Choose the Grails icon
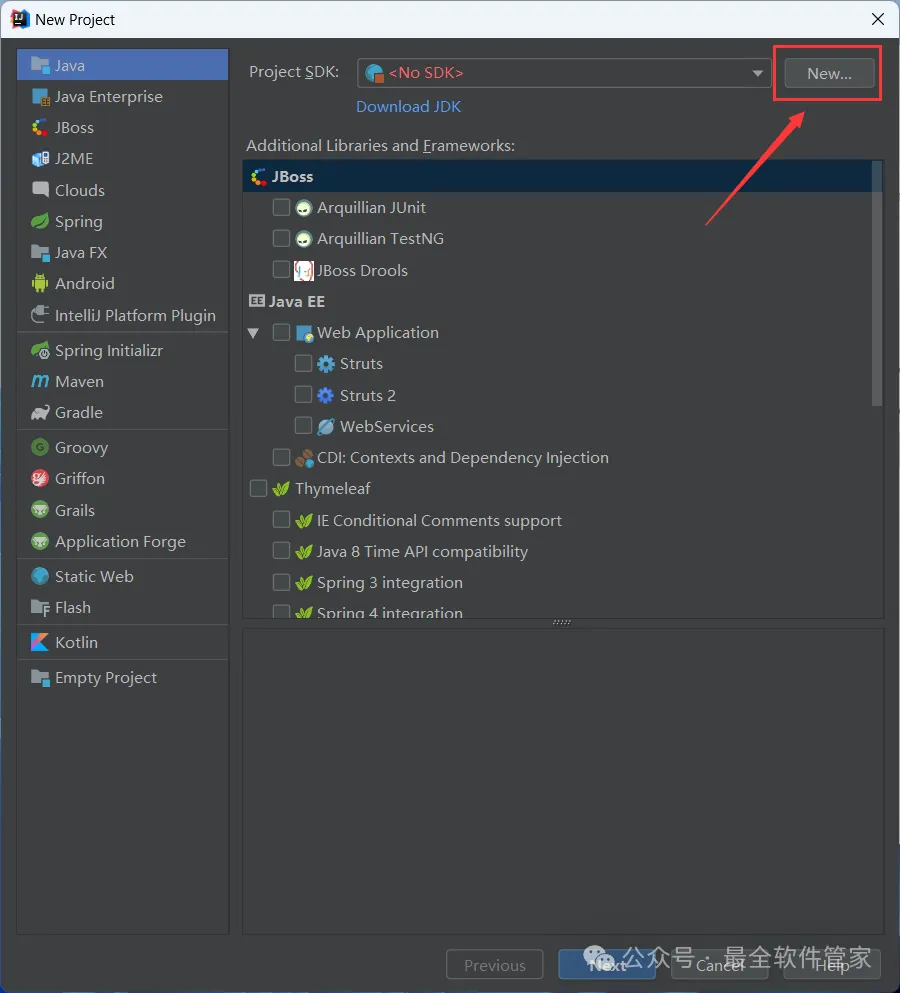 [40, 510]
